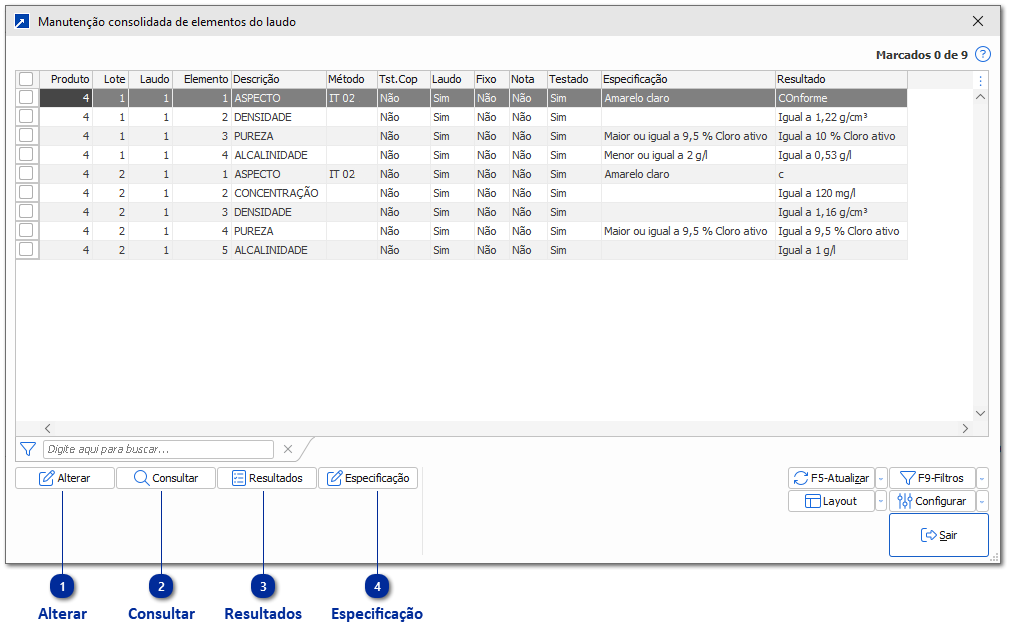Sort by the Lote column header

(x=111, y=79)
